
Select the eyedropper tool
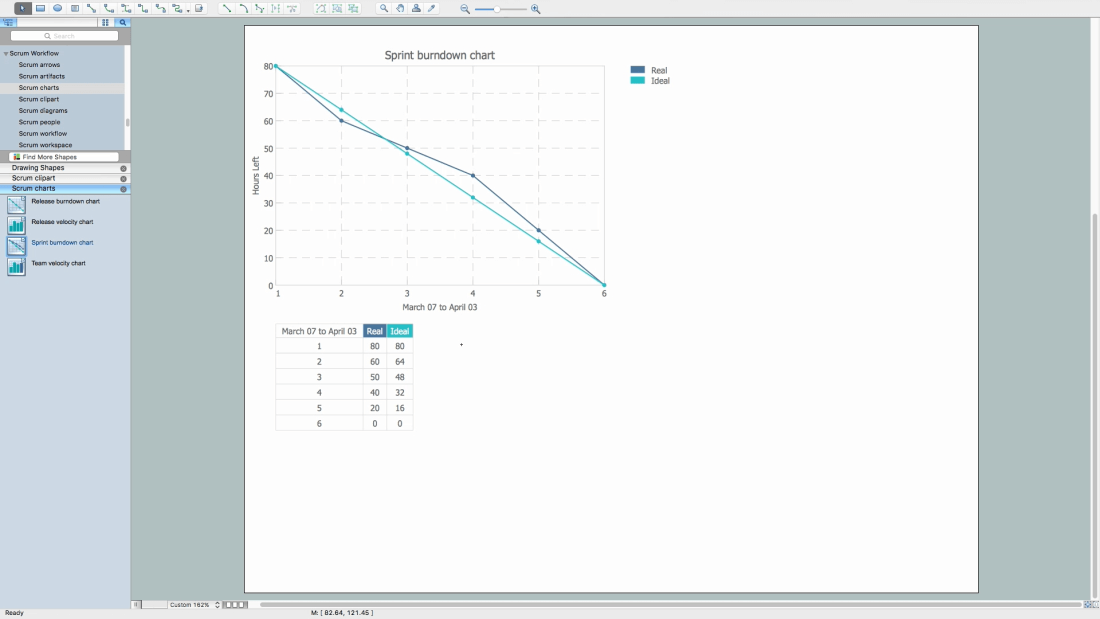[432, 8]
